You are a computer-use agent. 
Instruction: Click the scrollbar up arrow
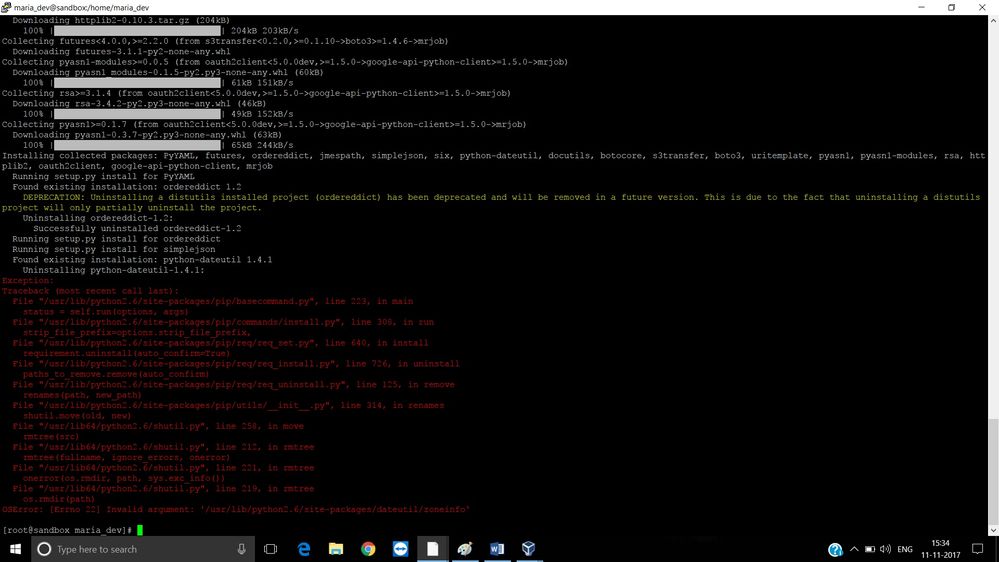point(993,20)
